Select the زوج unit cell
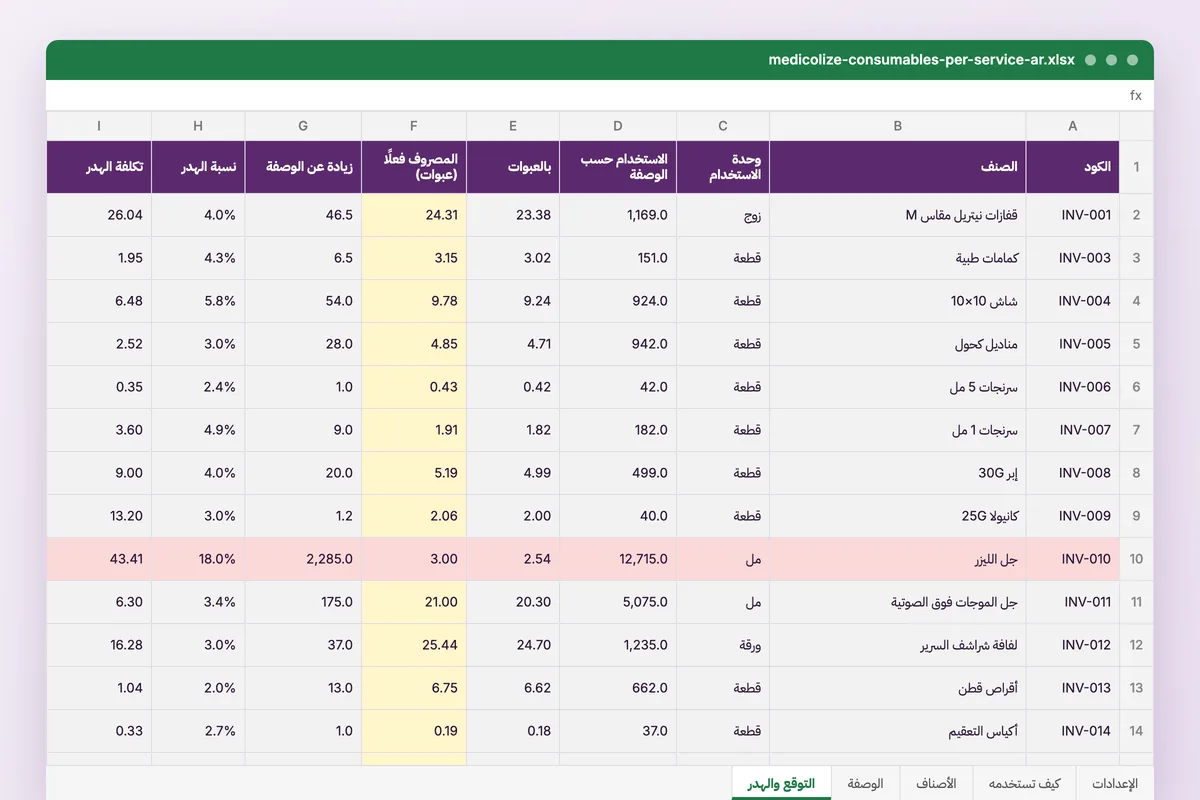 pos(723,215)
